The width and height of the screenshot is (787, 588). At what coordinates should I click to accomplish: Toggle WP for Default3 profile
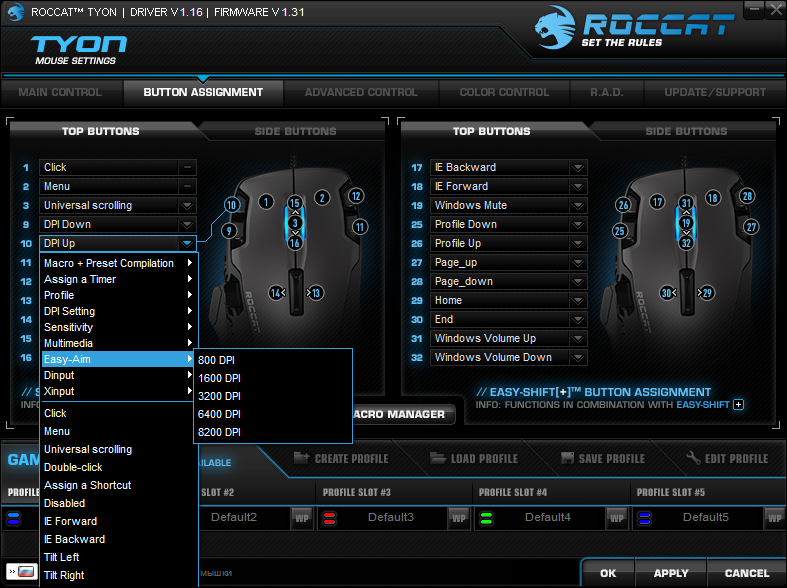click(x=459, y=518)
